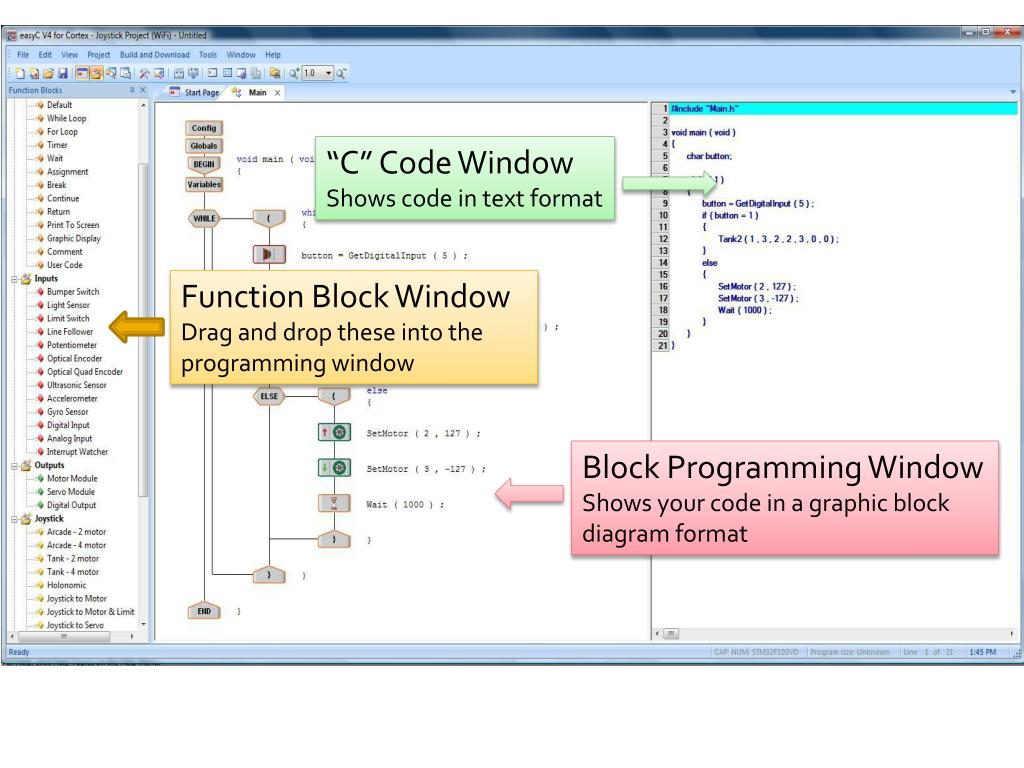Open the Build and Download menu
This screenshot has height=768, width=1024.
[155, 55]
